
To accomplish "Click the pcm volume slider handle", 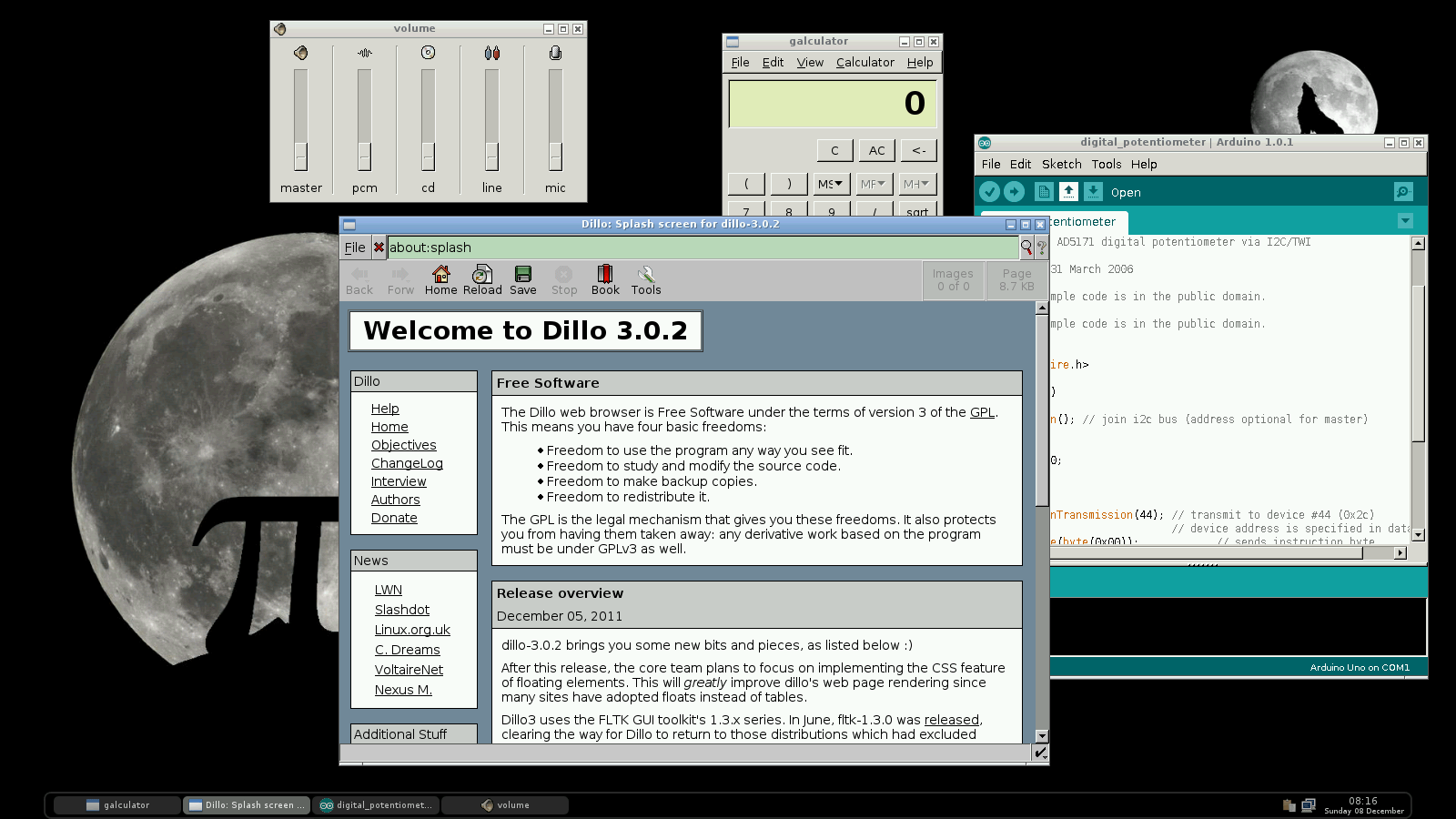I will 364,157.
